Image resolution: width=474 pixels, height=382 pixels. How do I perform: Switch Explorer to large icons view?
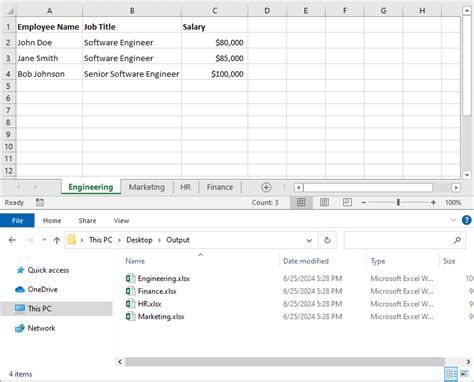[x=465, y=374]
